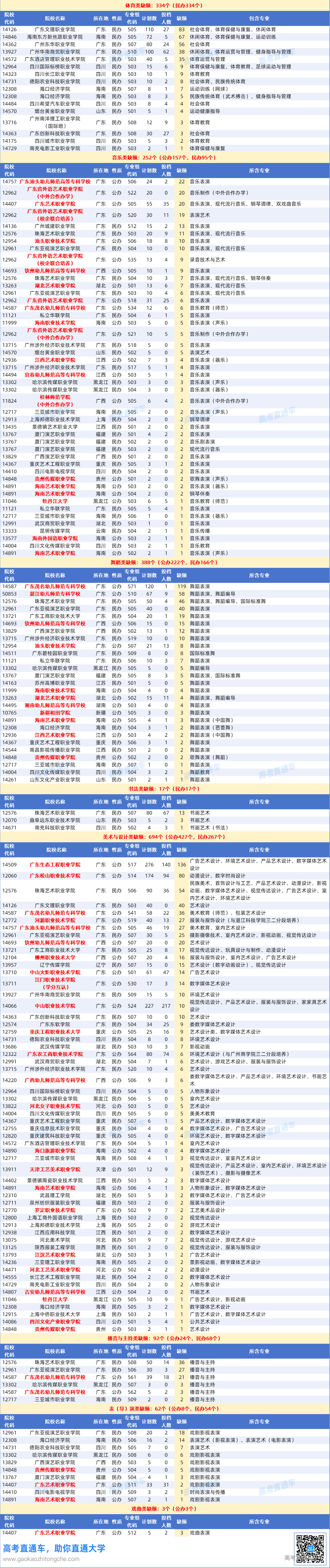Screen dimensions: 330x1568
Task: Click 山东文化产业职业学院 row
Action: tap(164, 779)
